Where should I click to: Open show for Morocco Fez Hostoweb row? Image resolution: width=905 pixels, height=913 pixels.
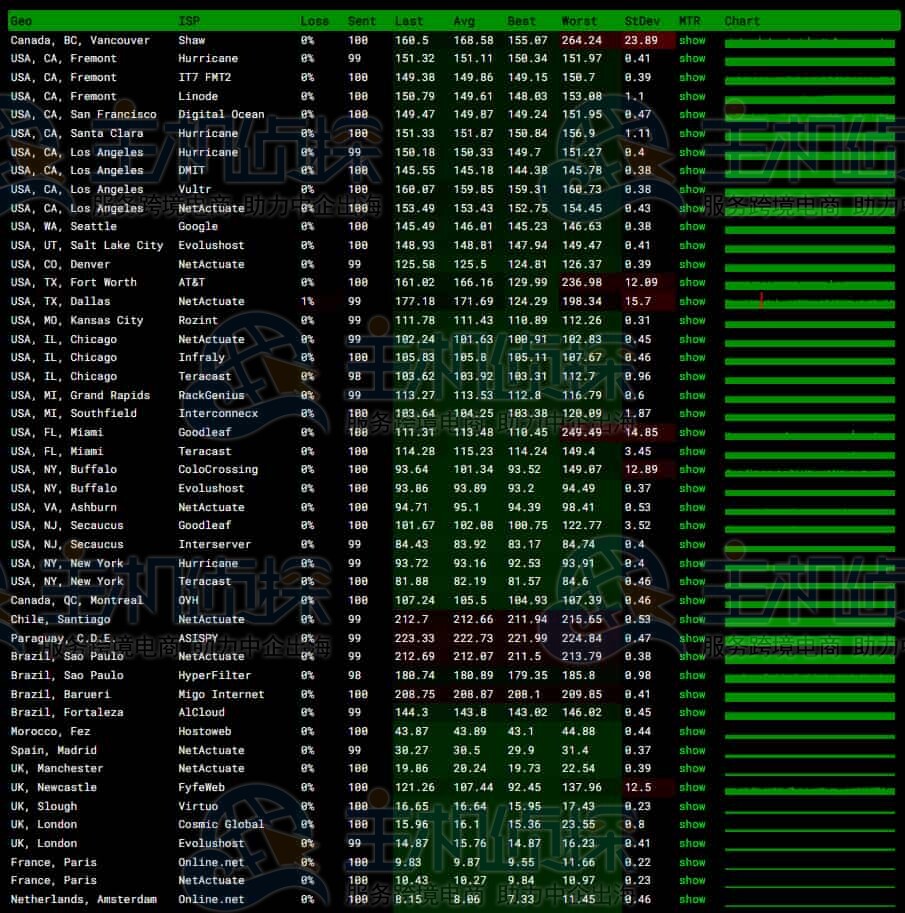coord(692,731)
